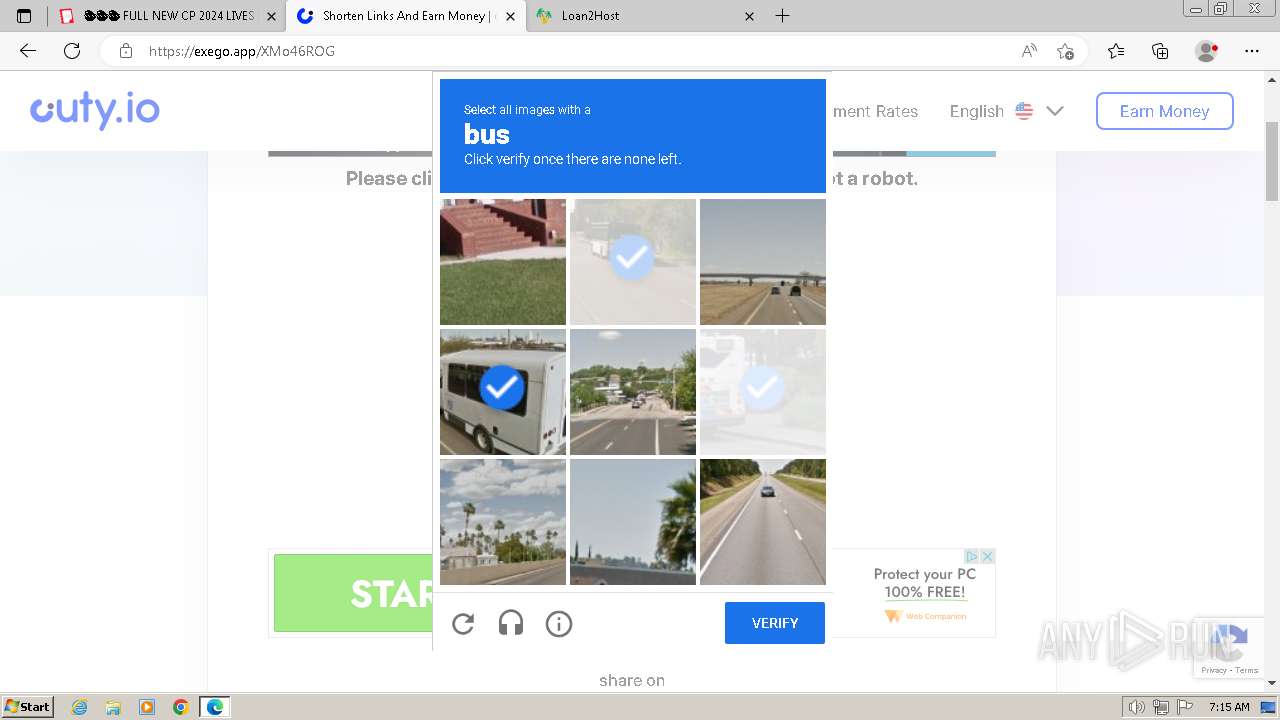Select the highway overpass image tile

763,262
